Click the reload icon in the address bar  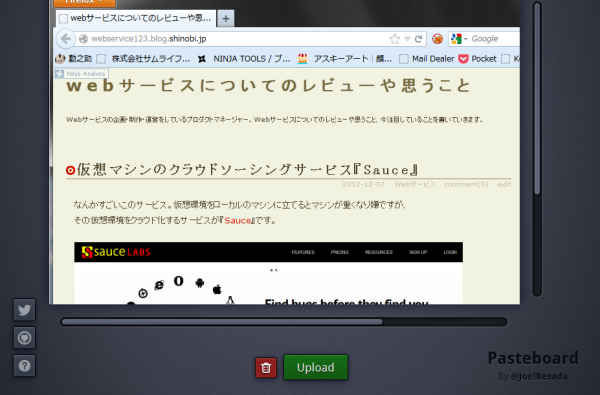(419, 39)
